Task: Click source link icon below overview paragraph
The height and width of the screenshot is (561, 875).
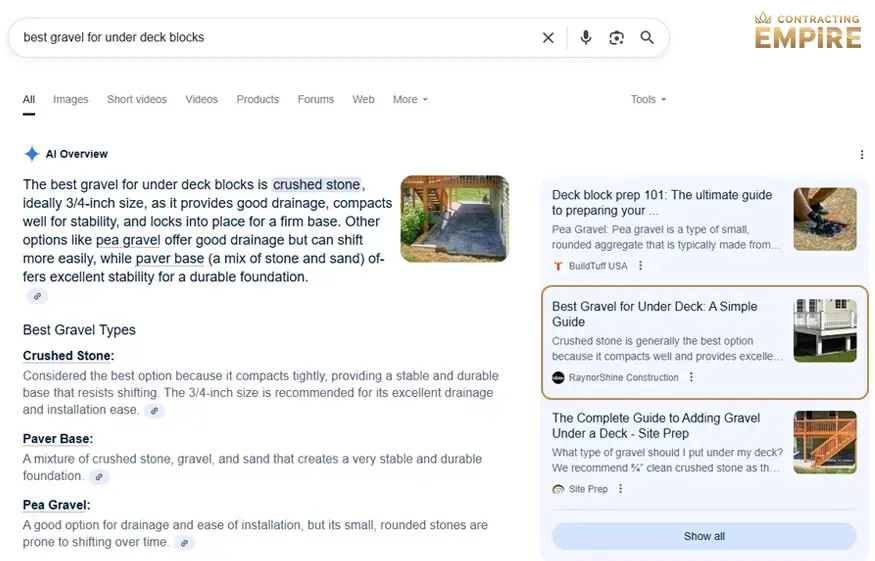Action: (x=37, y=296)
